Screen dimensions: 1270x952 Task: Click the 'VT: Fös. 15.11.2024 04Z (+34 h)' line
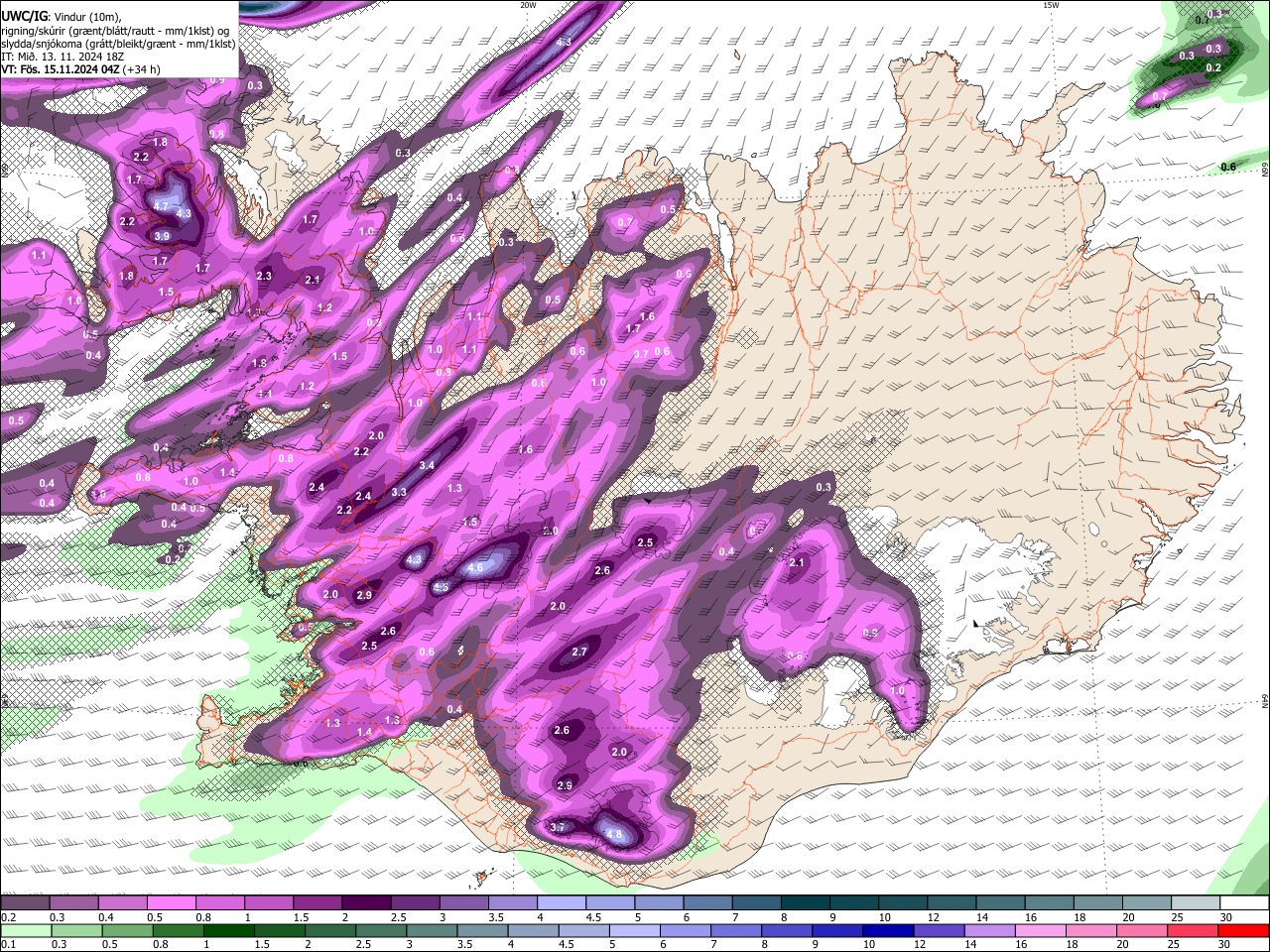coord(80,69)
